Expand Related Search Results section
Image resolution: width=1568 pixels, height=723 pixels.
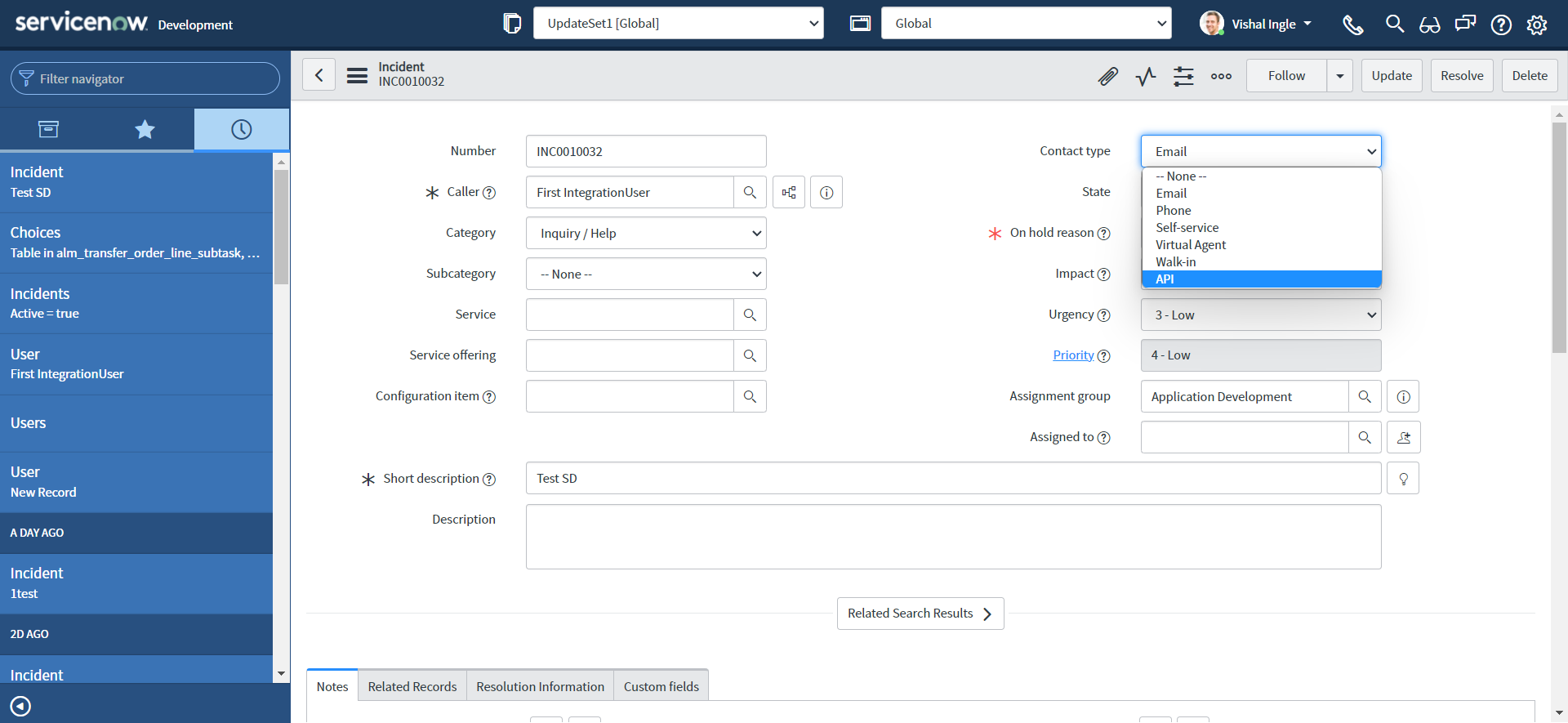920,614
